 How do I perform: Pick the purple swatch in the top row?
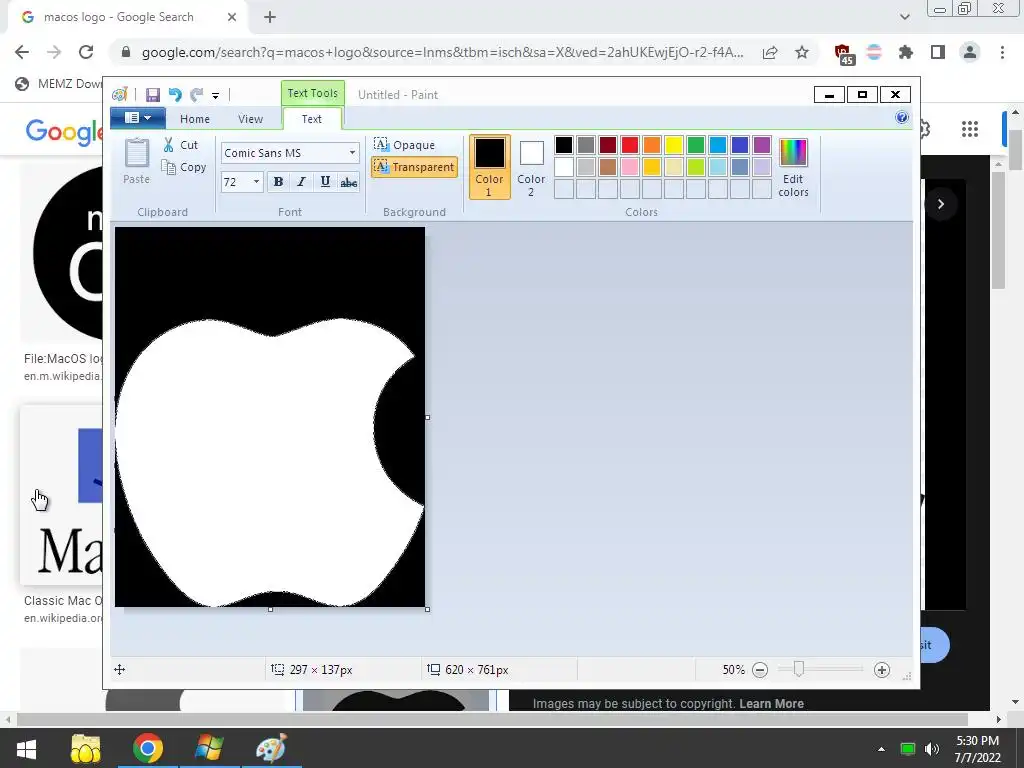(761, 145)
